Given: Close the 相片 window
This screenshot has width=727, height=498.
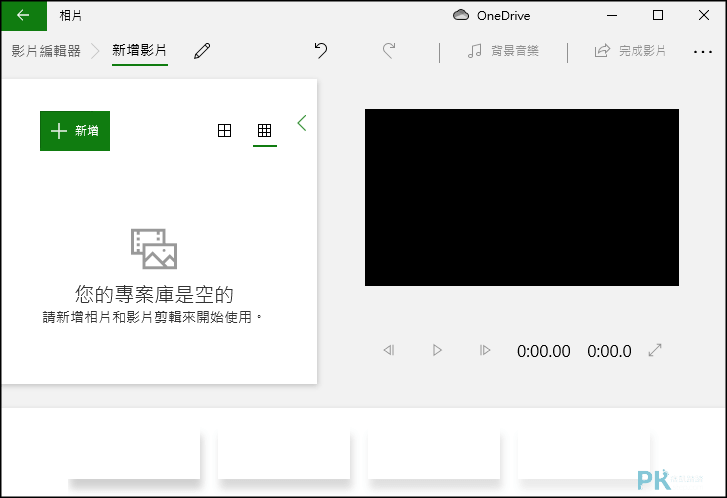Looking at the screenshot, I should [703, 15].
